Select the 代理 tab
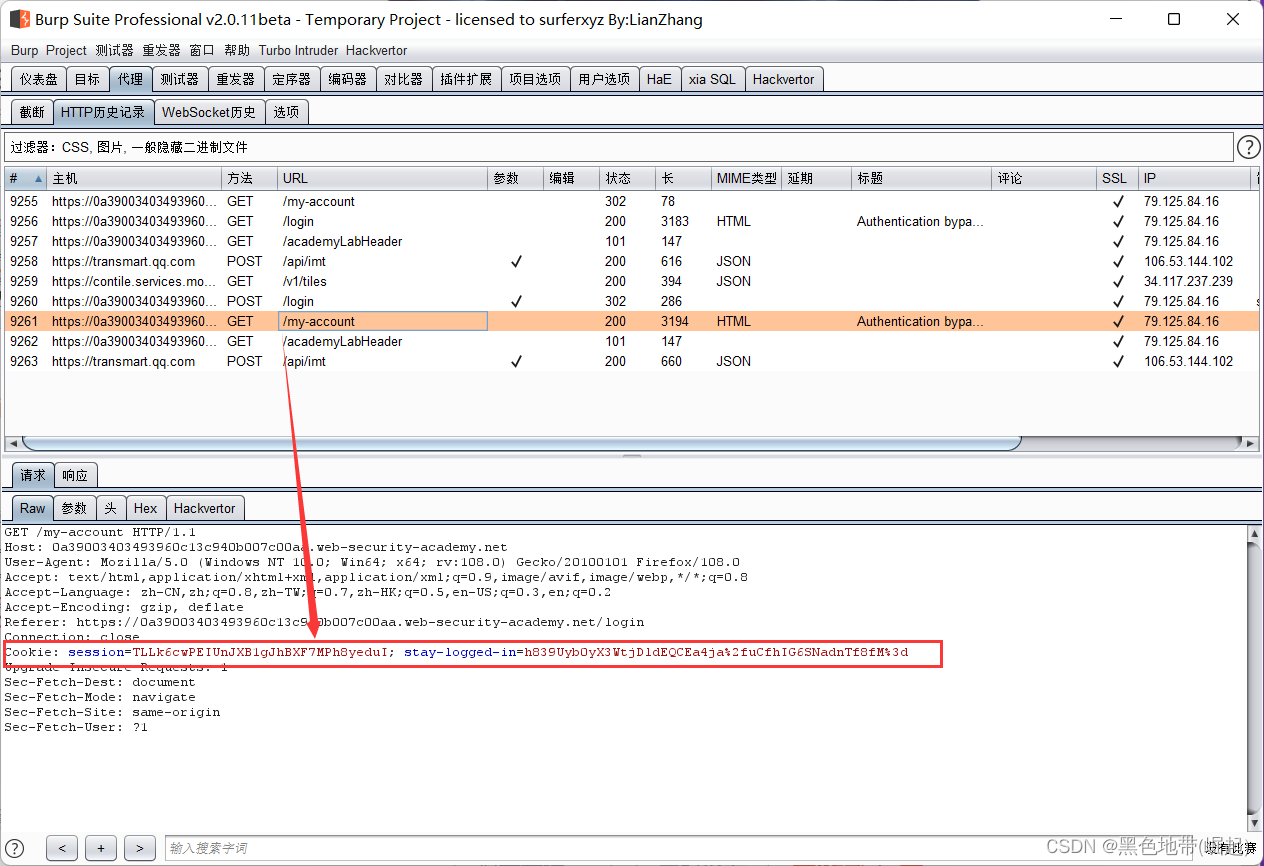Viewport: 1264px width, 866px height. coord(130,79)
